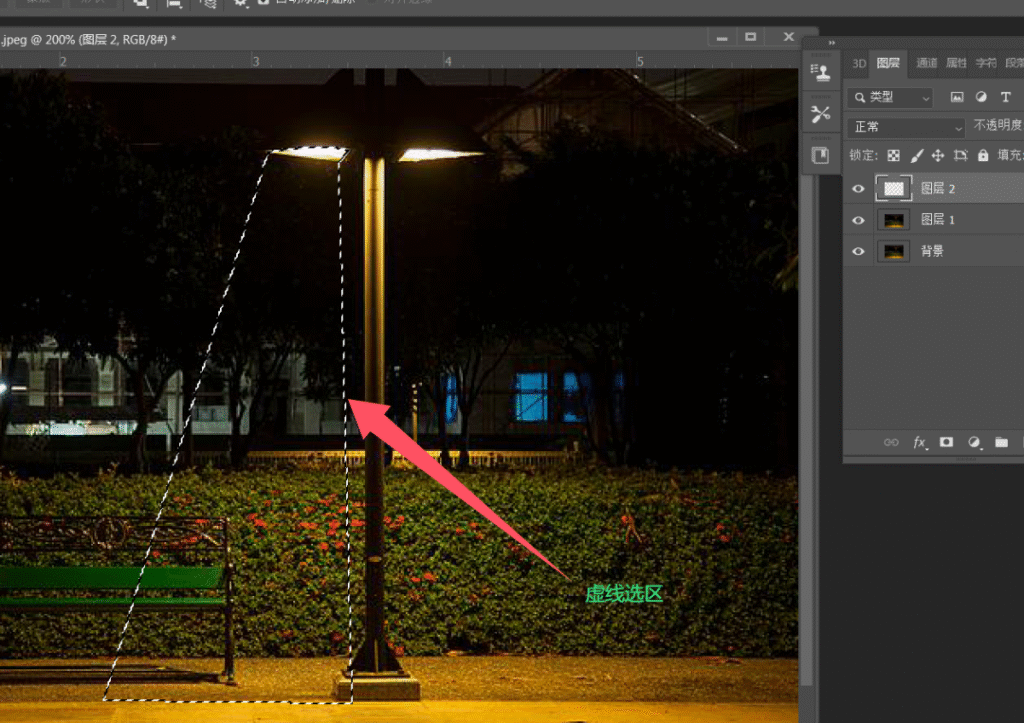
Task: Switch to the 通道 tab
Action: tap(927, 63)
